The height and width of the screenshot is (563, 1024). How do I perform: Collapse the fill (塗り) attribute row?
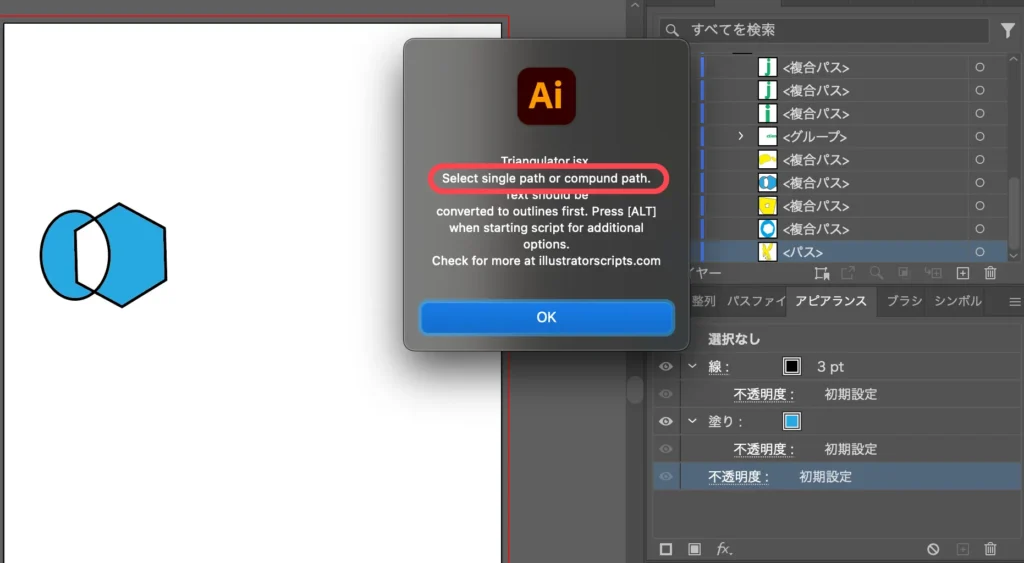692,422
